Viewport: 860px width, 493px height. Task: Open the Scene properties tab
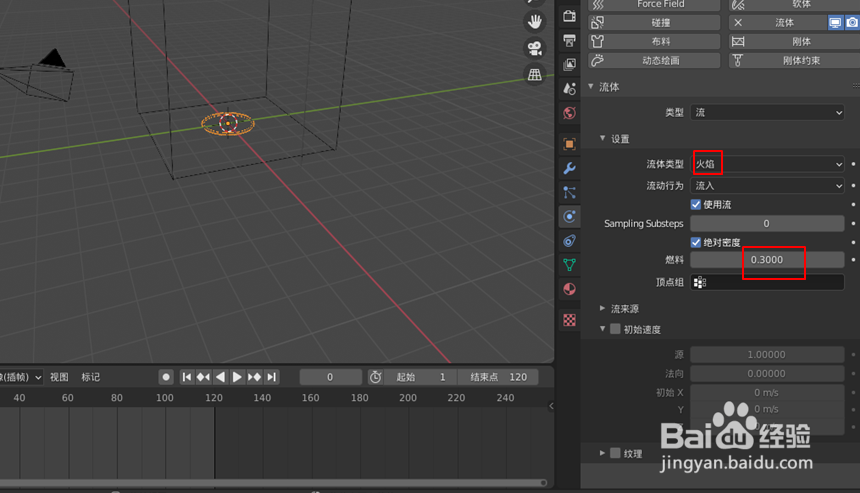click(569, 88)
